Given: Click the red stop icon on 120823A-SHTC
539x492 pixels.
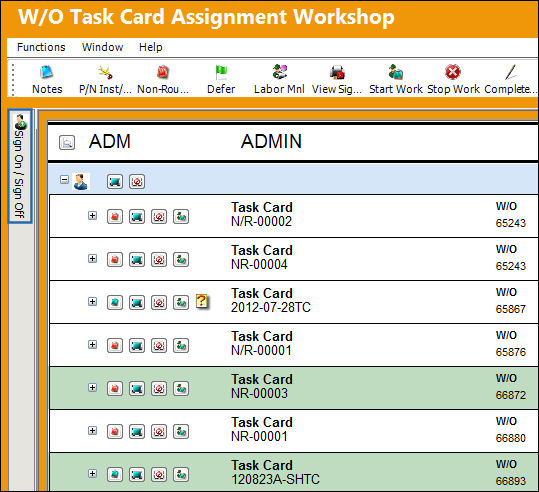Looking at the screenshot, I should pos(159,474).
